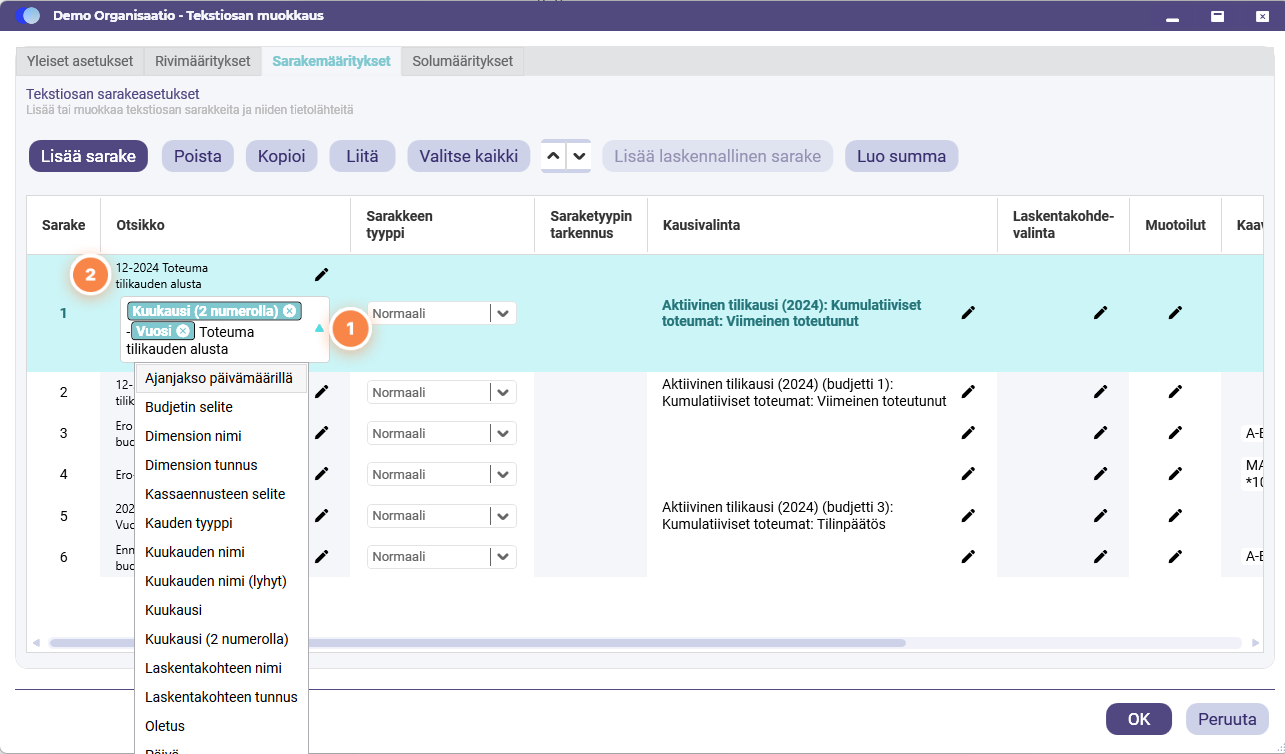The height and width of the screenshot is (754, 1285).
Task: Paste column with Liitä button
Action: pyautogui.click(x=362, y=156)
